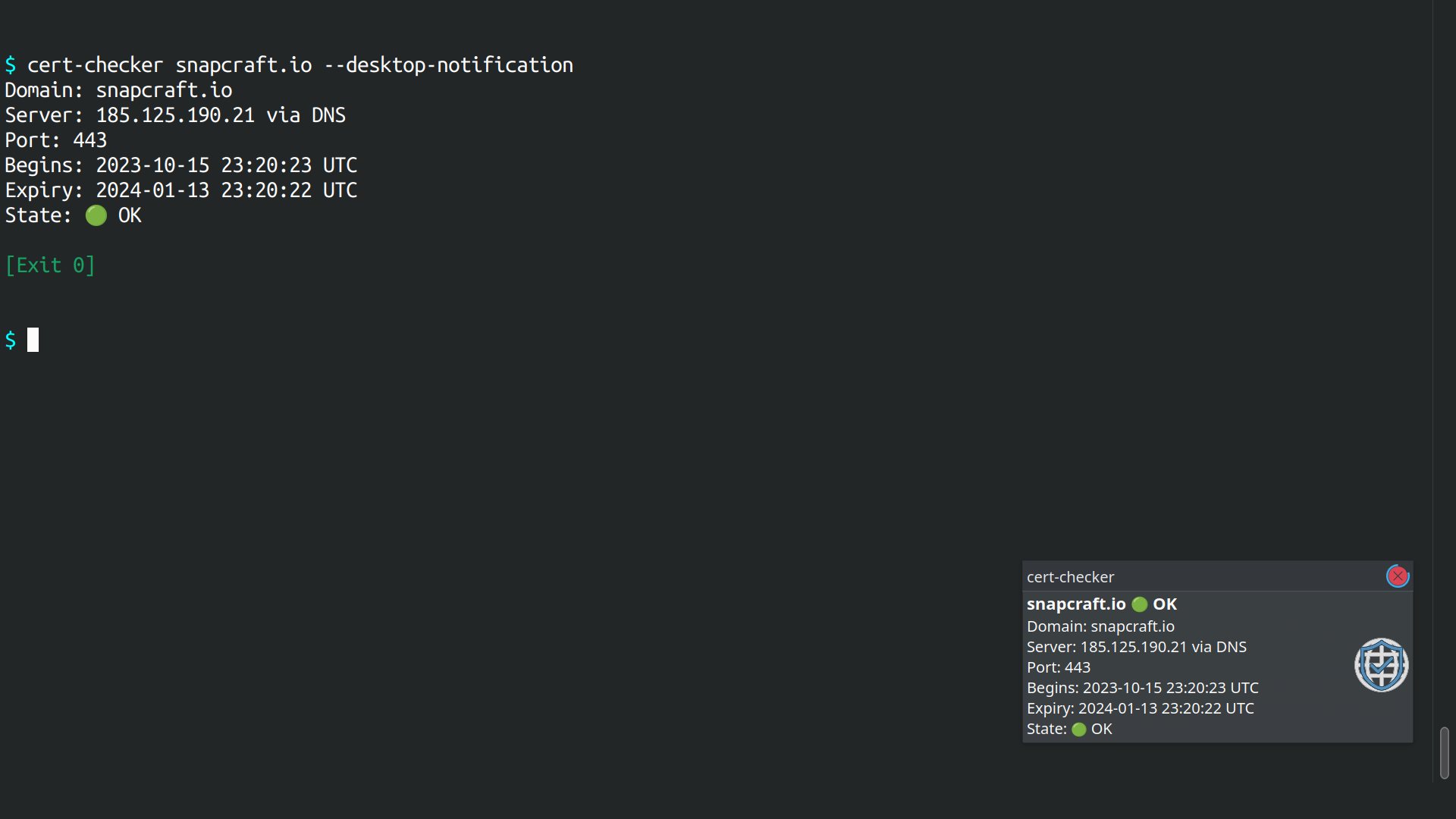
Task: Click the green dot next to snapcraft.io heading
Action: point(1140,604)
